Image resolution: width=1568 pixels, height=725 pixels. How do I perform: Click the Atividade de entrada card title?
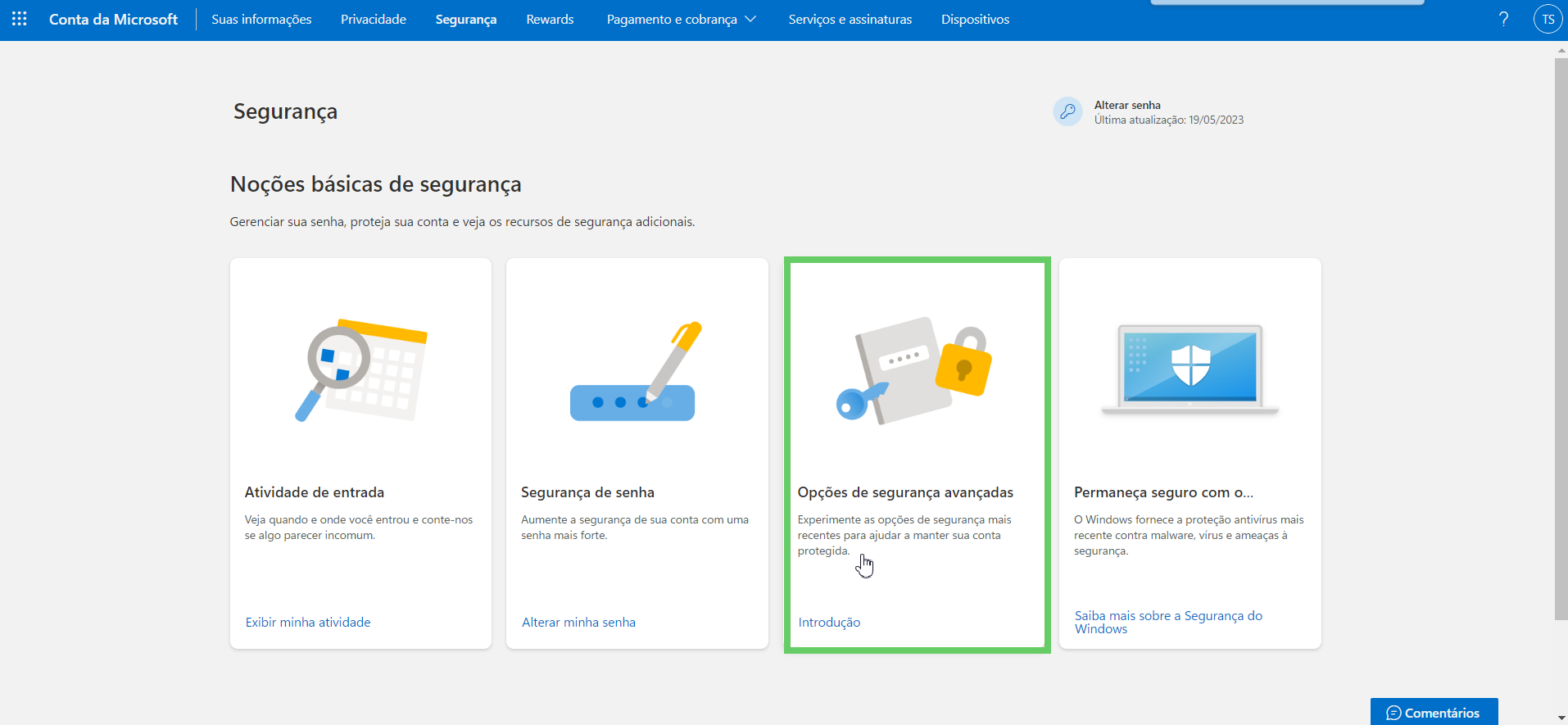tap(315, 492)
